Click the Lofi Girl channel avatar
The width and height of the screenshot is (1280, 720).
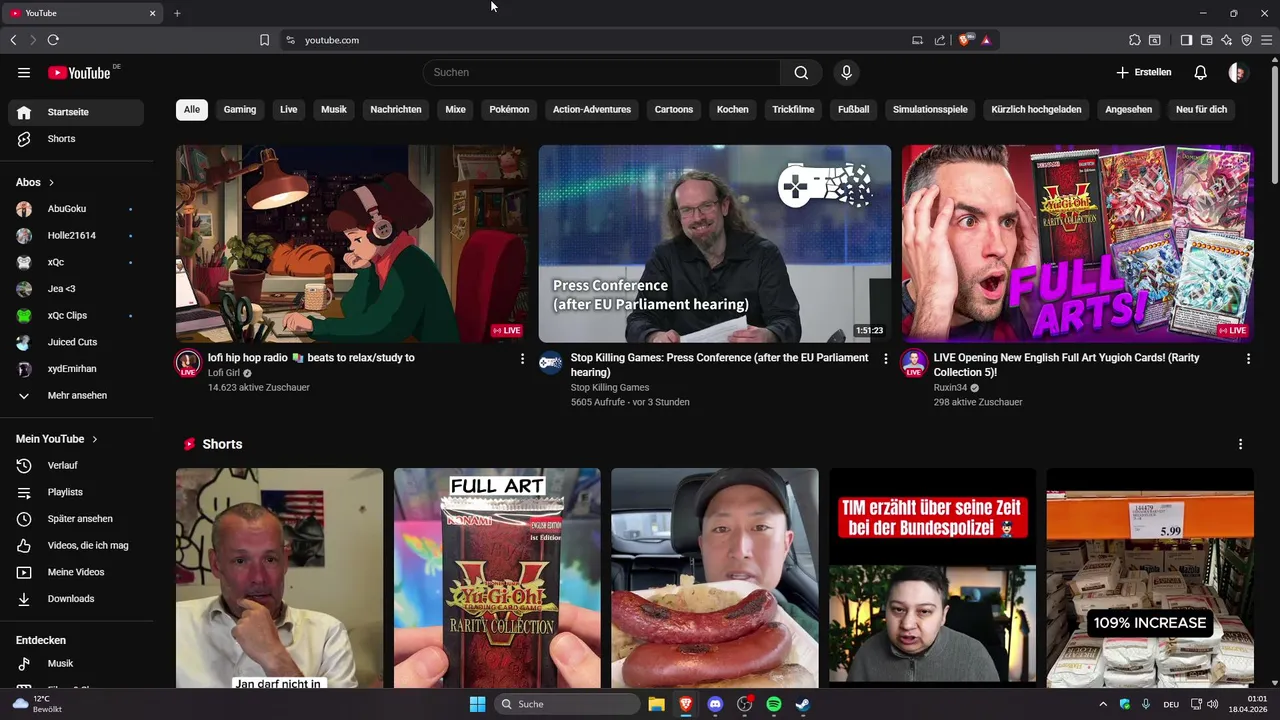(188, 362)
